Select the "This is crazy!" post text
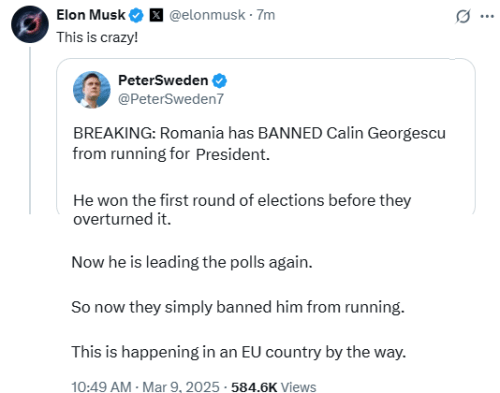Viewport: 500px width, 393px height. 97,37
